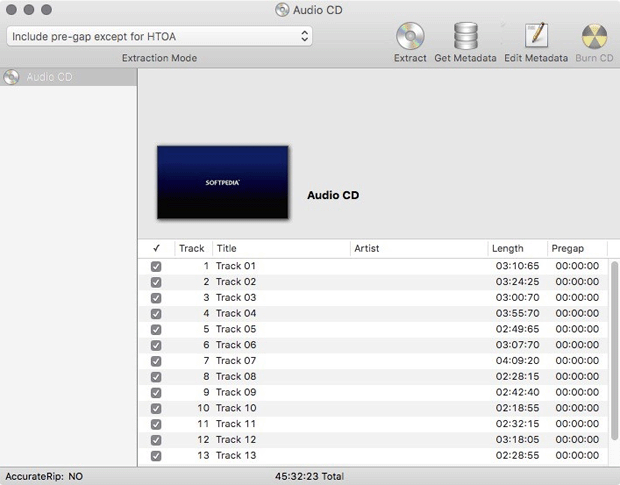This screenshot has height=485, width=620.
Task: Uncheck the Track 01 checkbox
Action: (156, 266)
